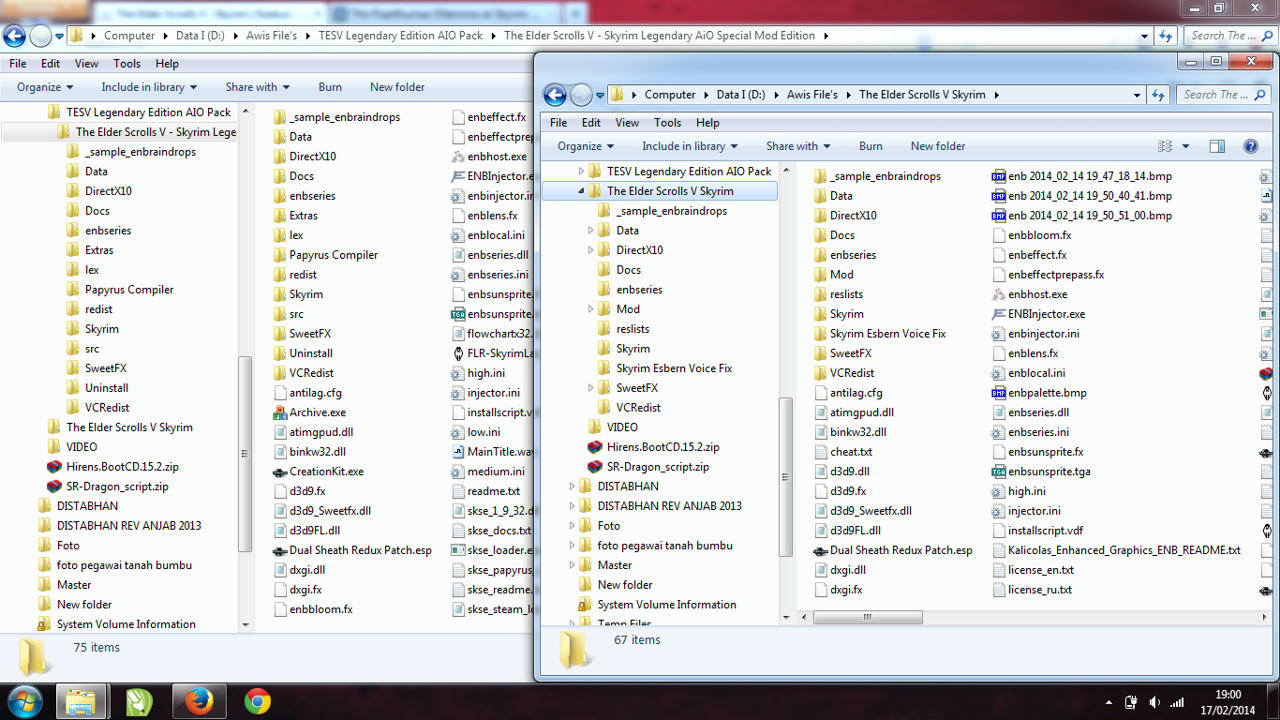
Task: Open the Tools menu in front window
Action: (x=667, y=122)
